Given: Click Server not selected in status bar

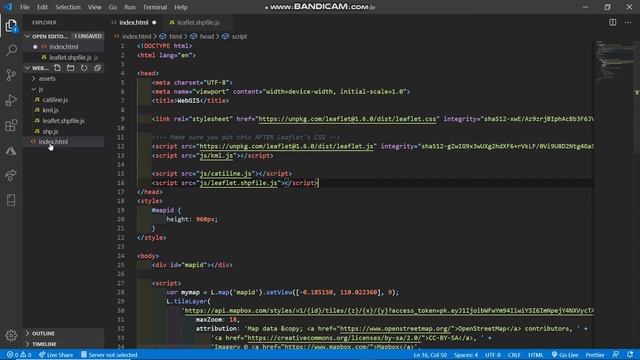Looking at the screenshot, I should (109, 355).
